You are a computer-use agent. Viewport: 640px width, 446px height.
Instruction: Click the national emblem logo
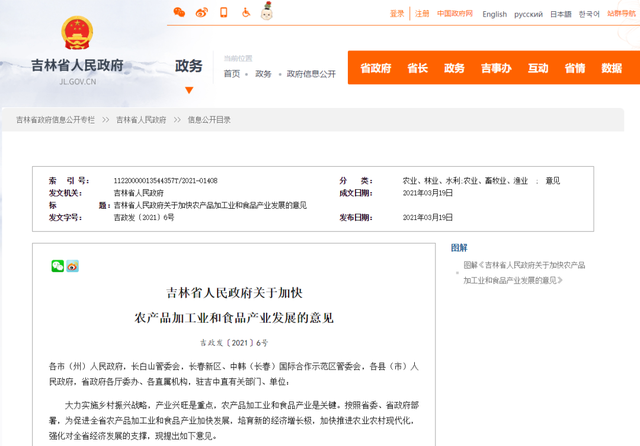[77, 33]
